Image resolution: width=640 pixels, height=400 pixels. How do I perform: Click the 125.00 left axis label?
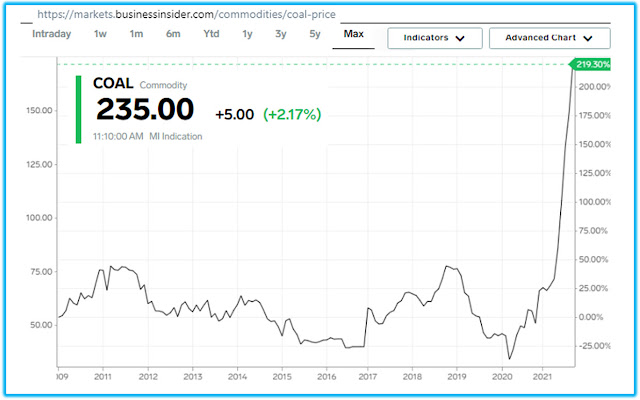point(39,164)
